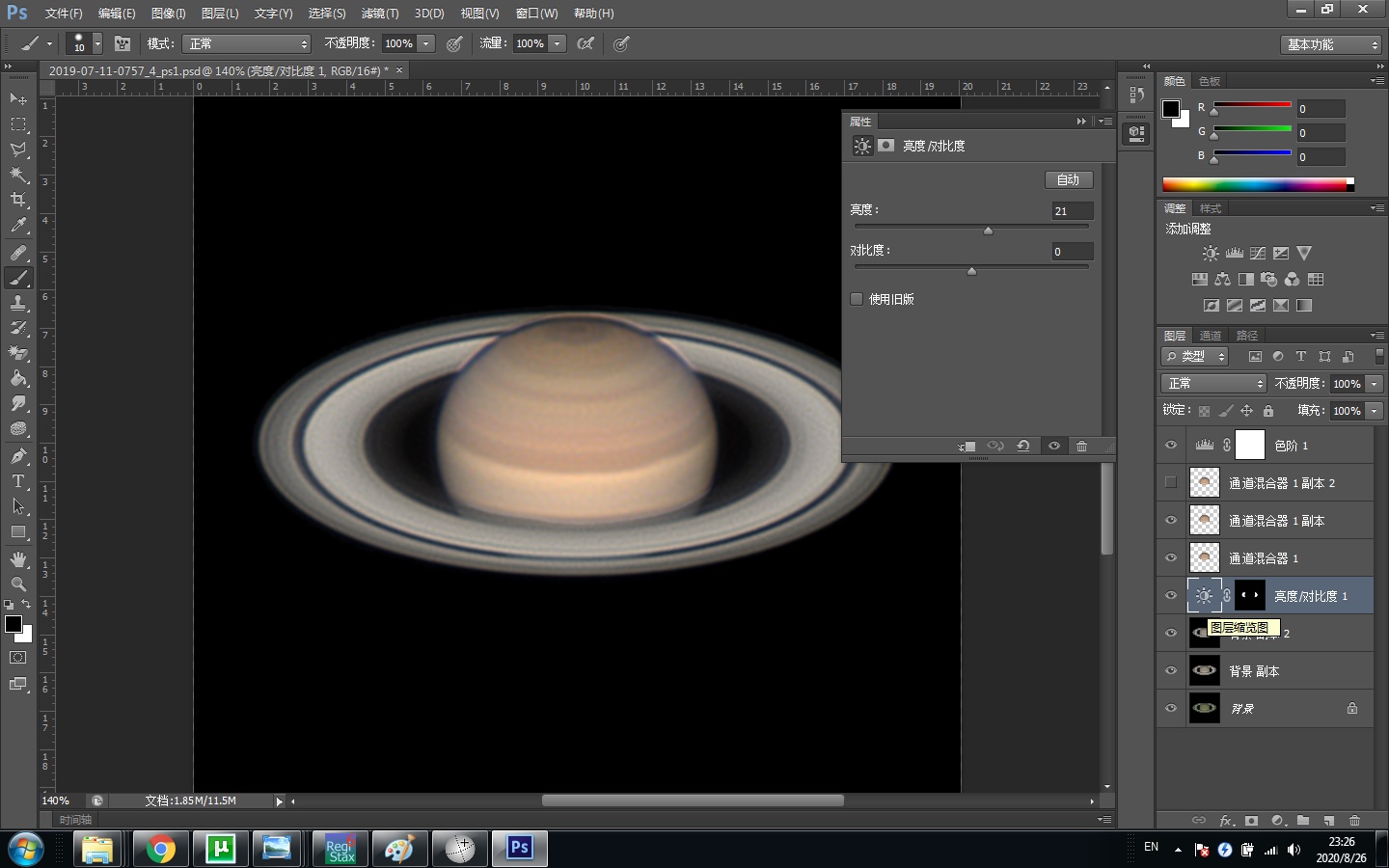
Task: Select the Crop tool
Action: 18,200
